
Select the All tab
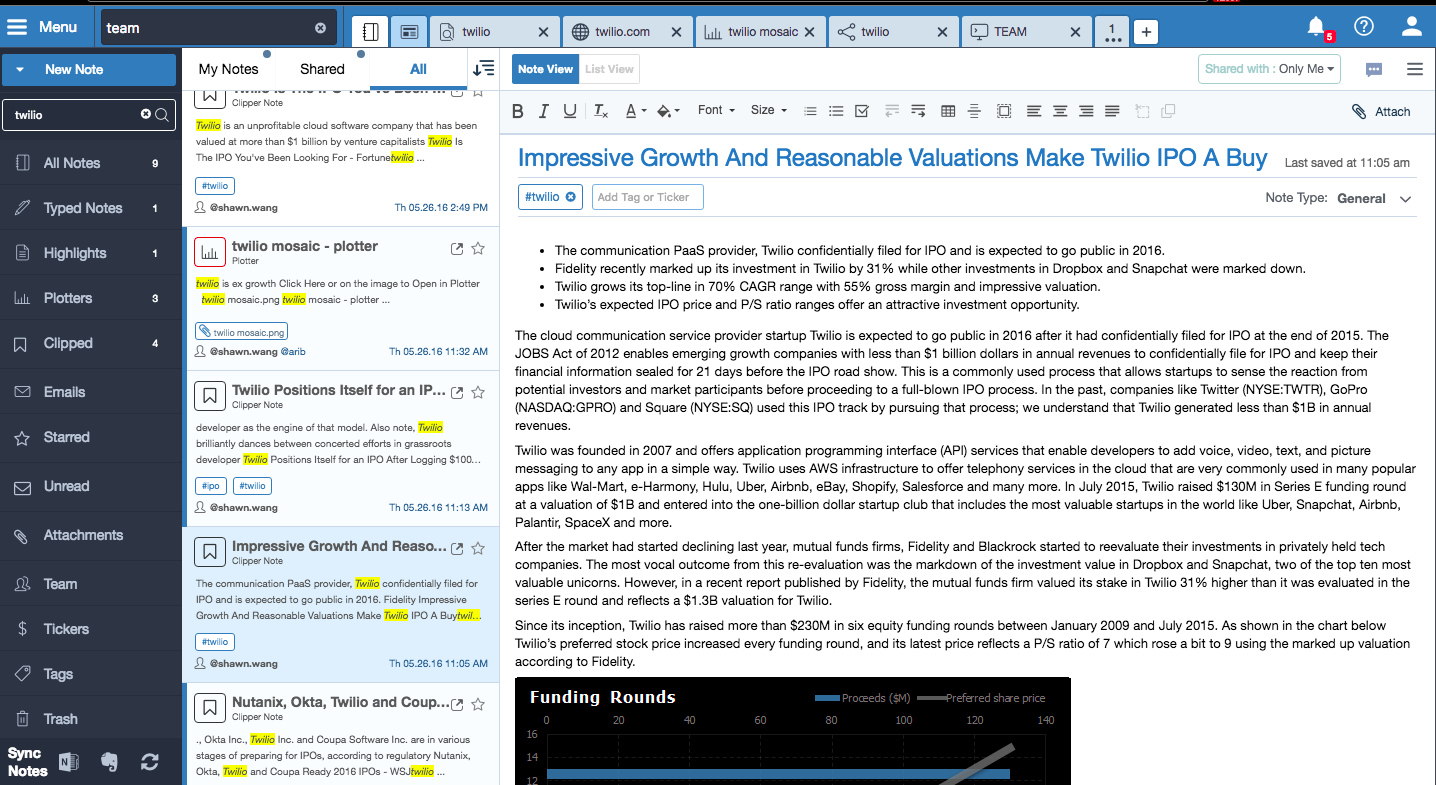(418, 69)
